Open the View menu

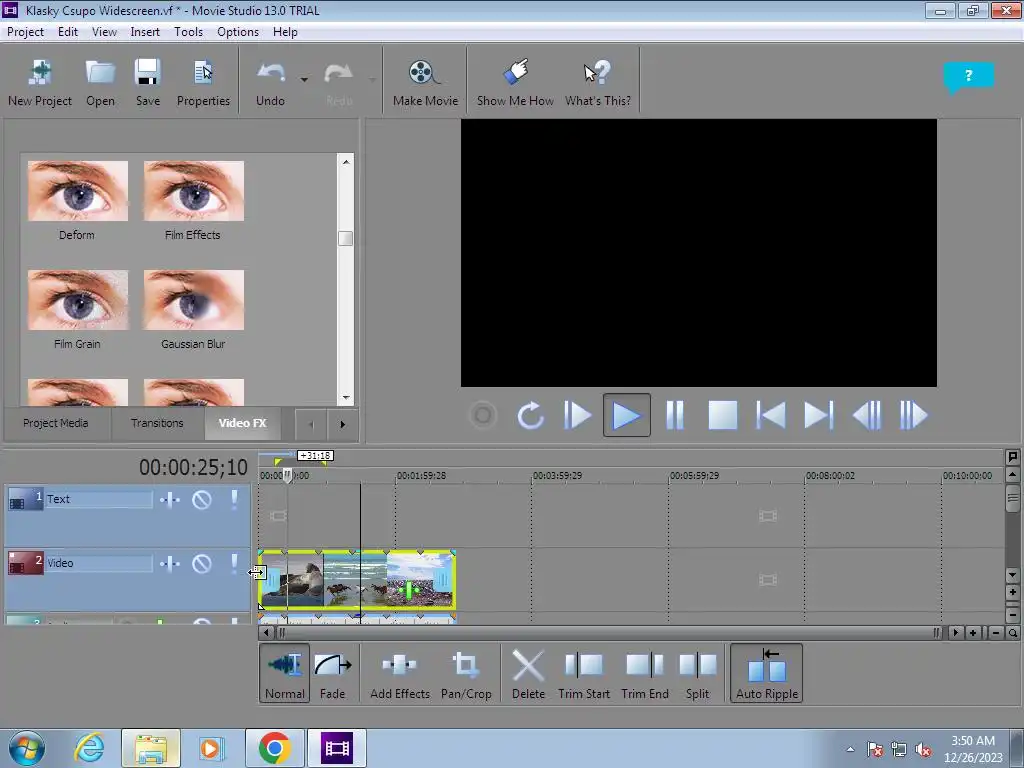click(x=104, y=32)
